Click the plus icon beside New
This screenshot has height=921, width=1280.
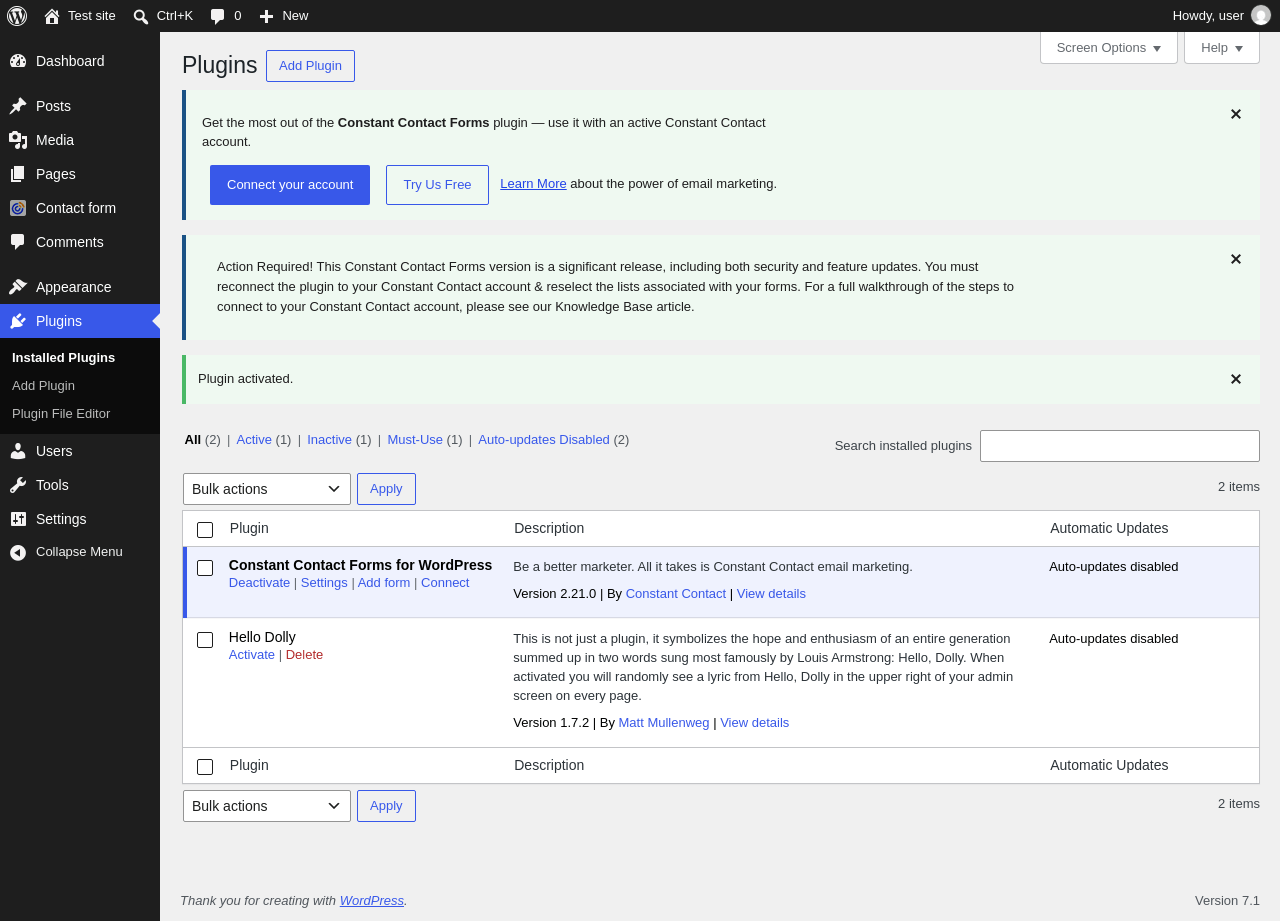(266, 16)
